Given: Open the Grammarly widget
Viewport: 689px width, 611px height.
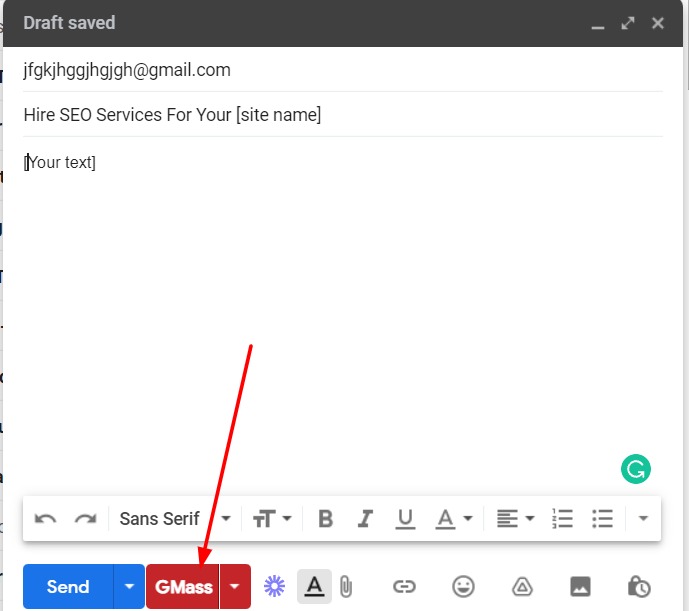Looking at the screenshot, I should [636, 469].
